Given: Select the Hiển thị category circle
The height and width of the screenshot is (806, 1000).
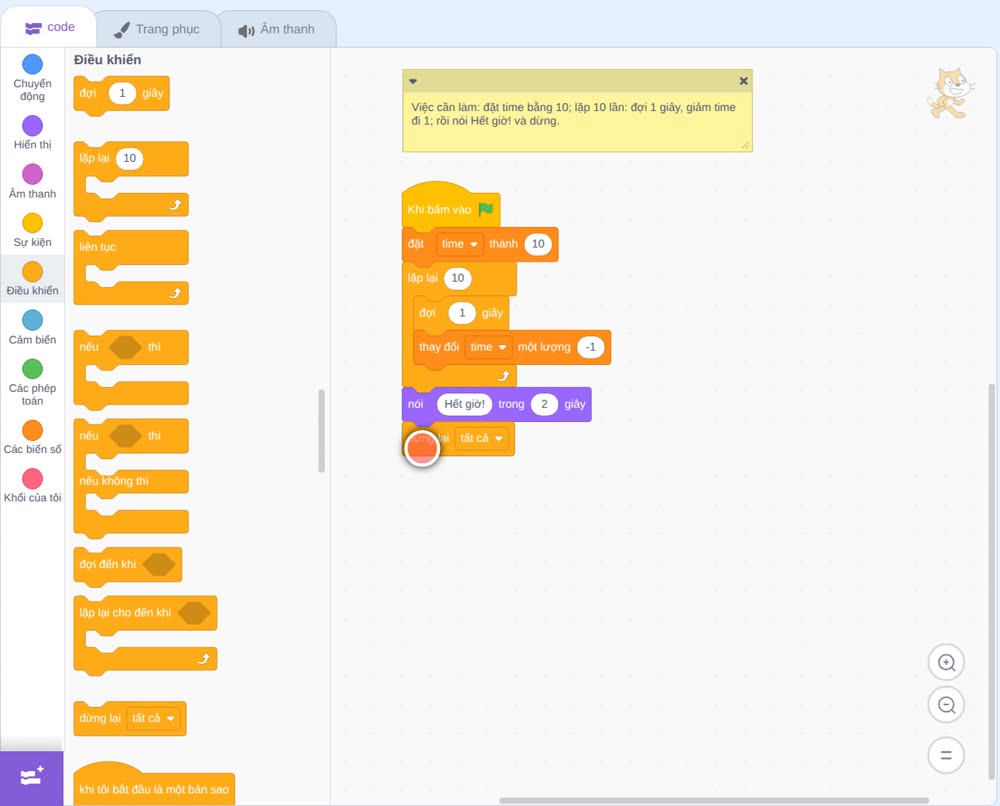Looking at the screenshot, I should coord(33,126).
